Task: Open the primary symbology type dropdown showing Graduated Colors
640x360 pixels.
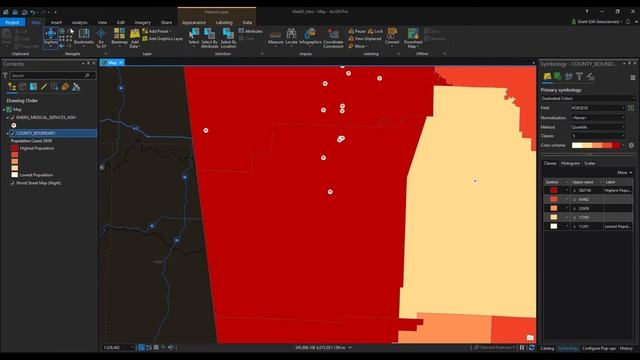Action: 588,98
